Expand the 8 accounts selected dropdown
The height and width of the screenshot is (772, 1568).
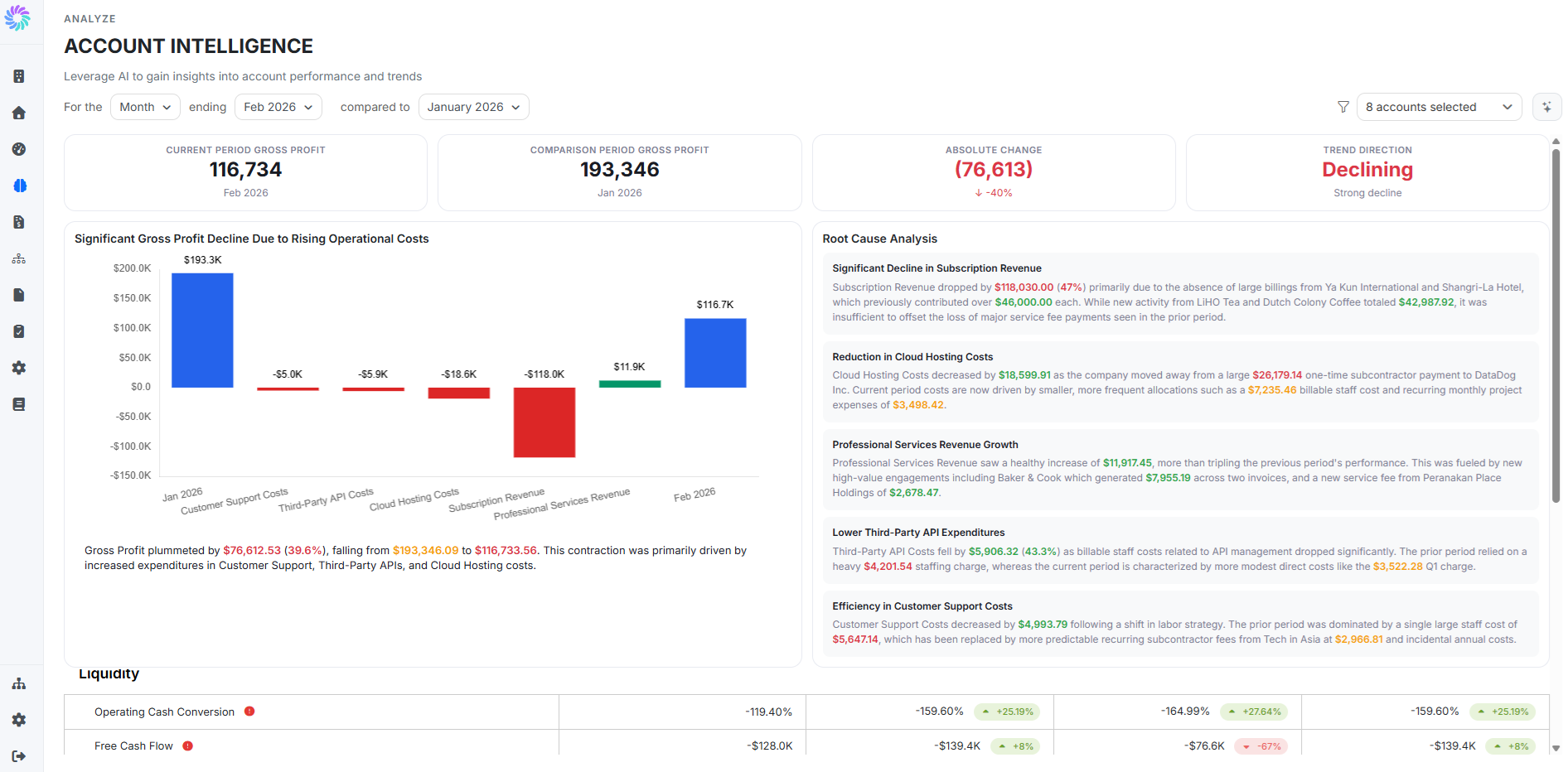(1439, 107)
